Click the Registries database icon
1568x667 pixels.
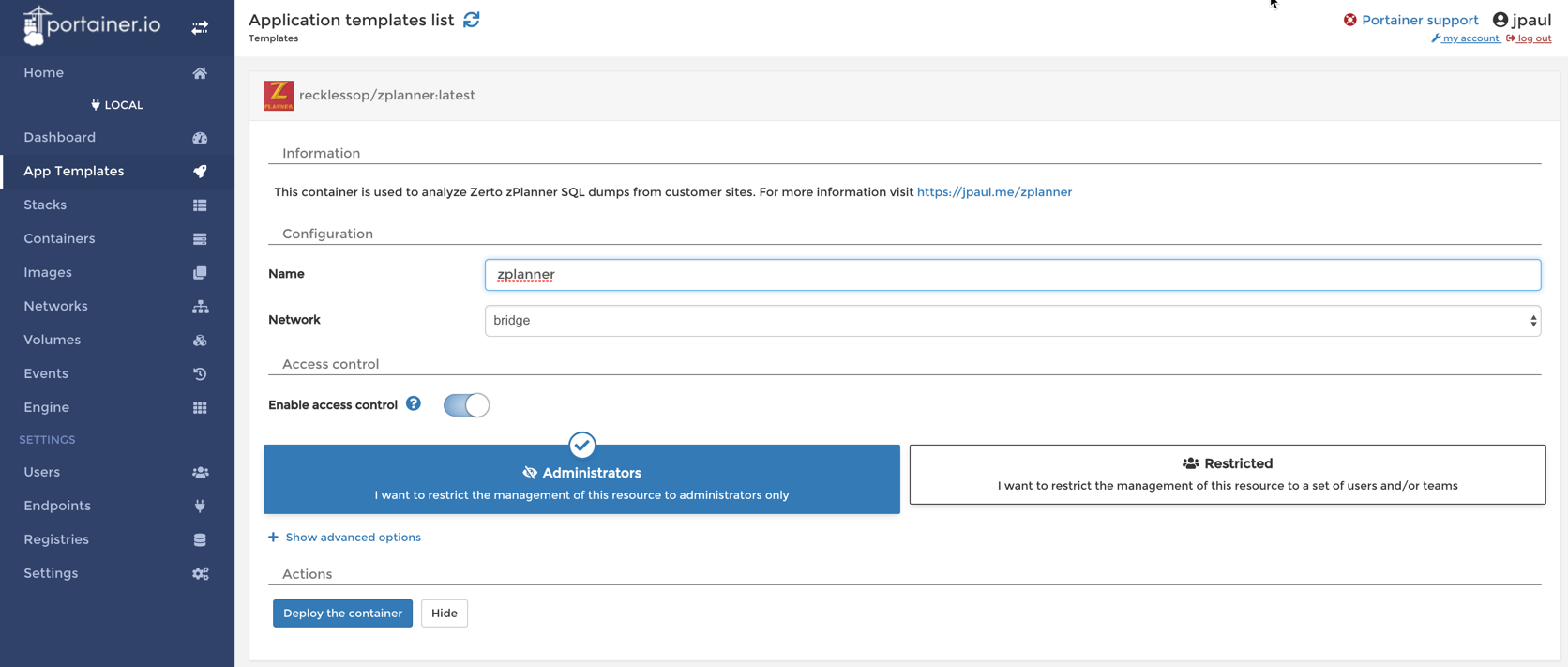point(200,540)
